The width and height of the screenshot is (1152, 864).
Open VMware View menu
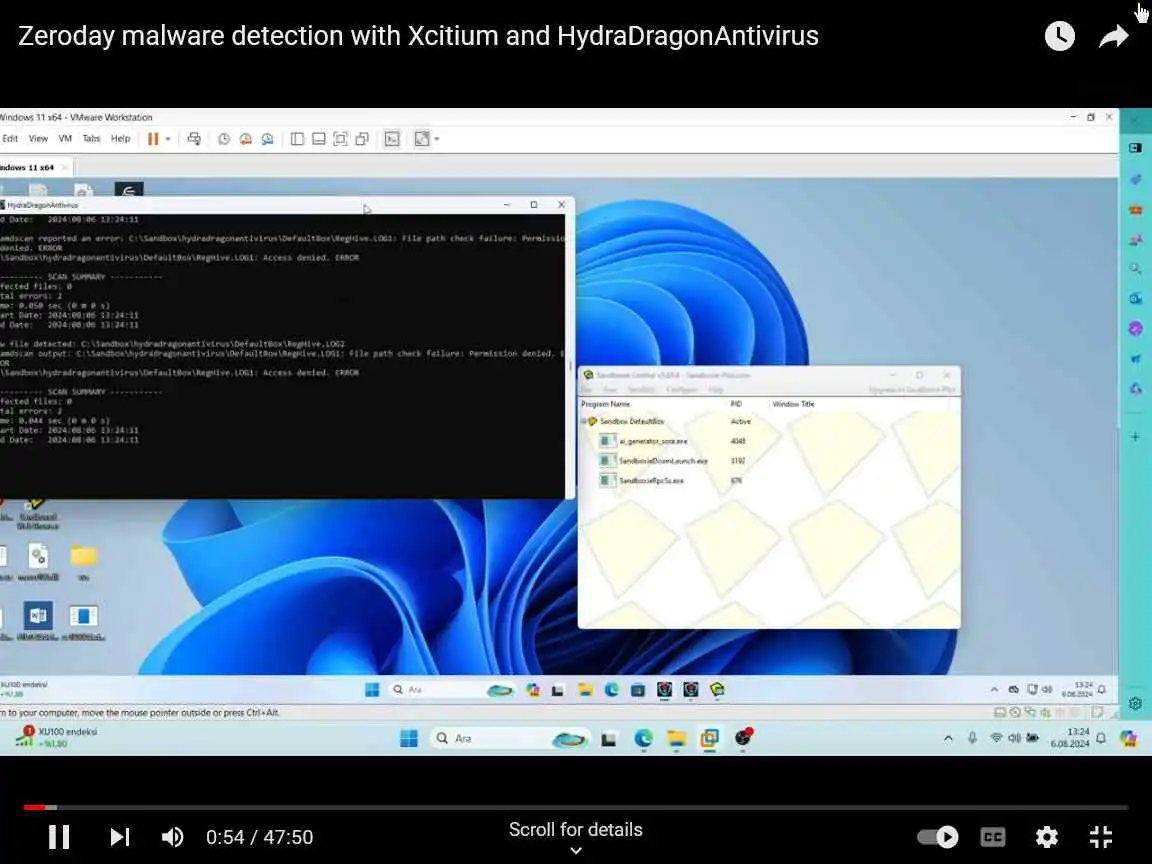point(38,138)
